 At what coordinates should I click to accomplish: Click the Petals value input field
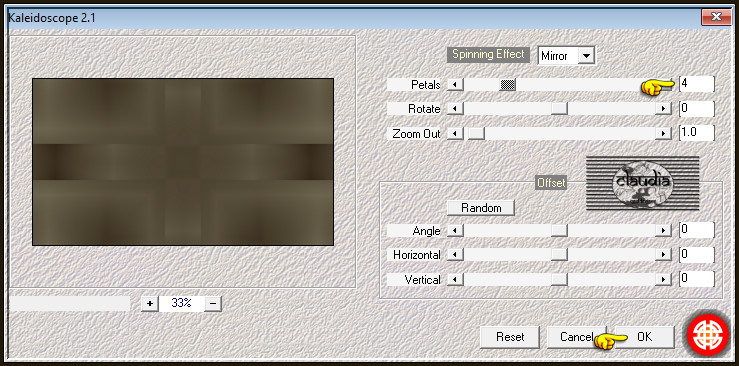pos(697,84)
